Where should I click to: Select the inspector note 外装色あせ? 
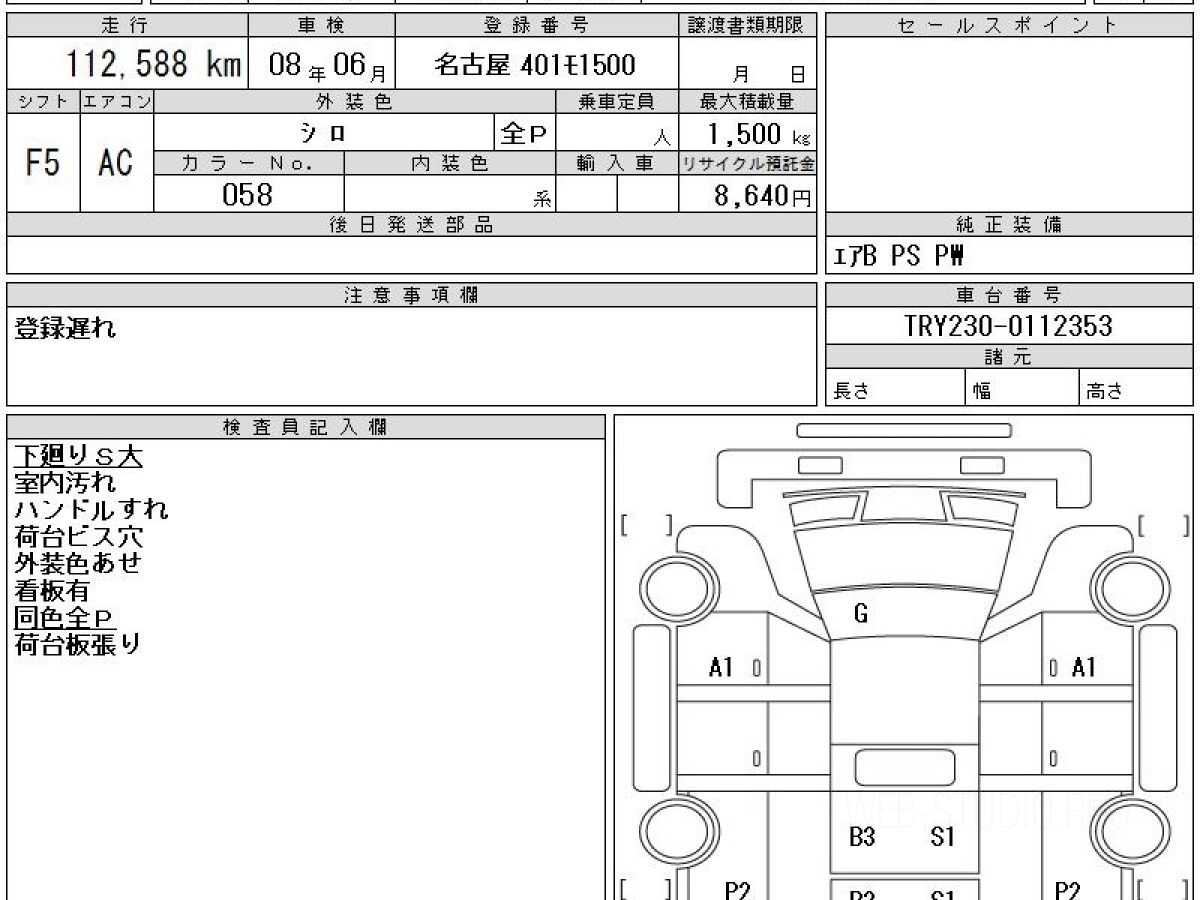point(78,564)
